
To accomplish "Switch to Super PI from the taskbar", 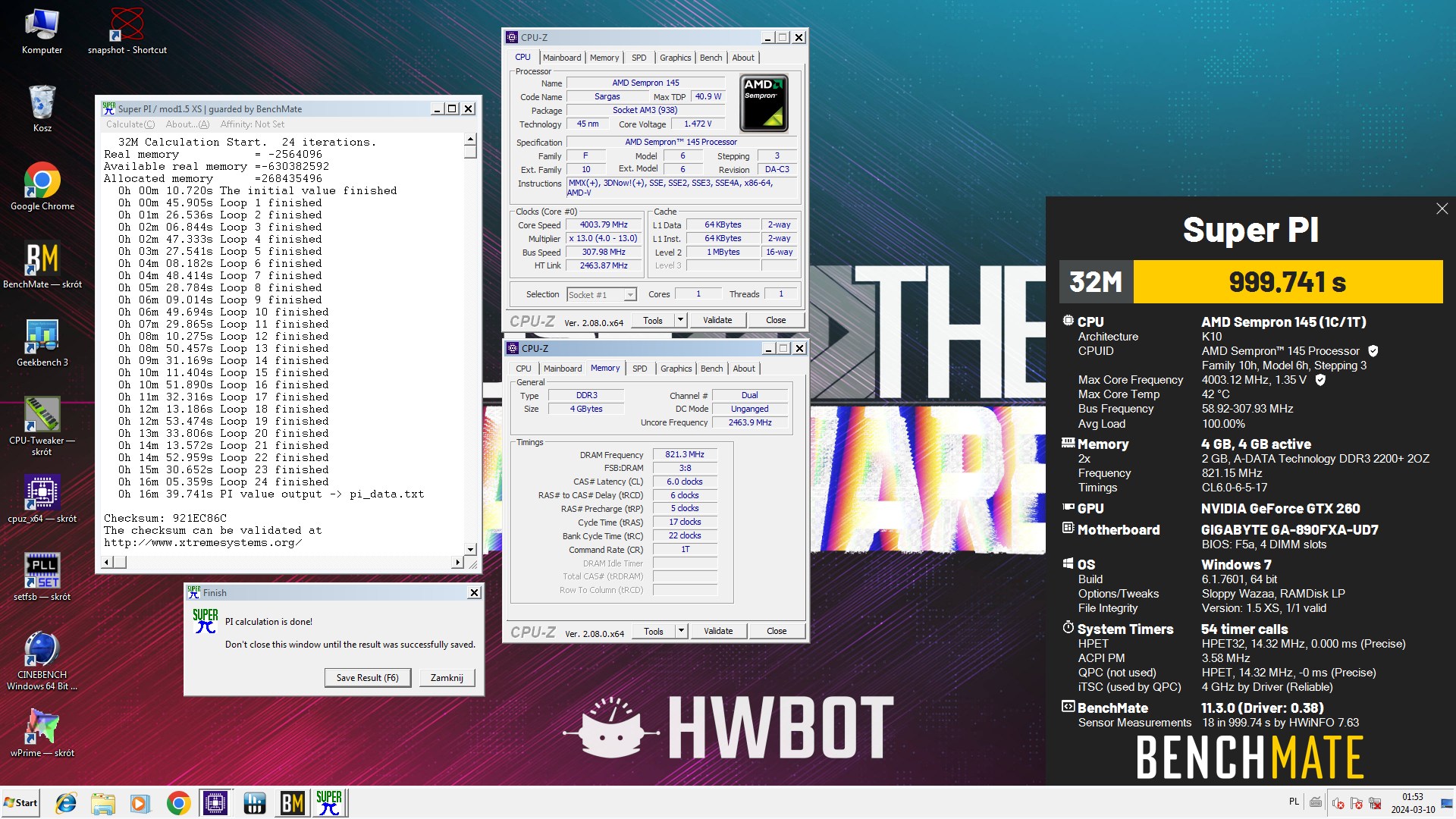I will tap(330, 803).
